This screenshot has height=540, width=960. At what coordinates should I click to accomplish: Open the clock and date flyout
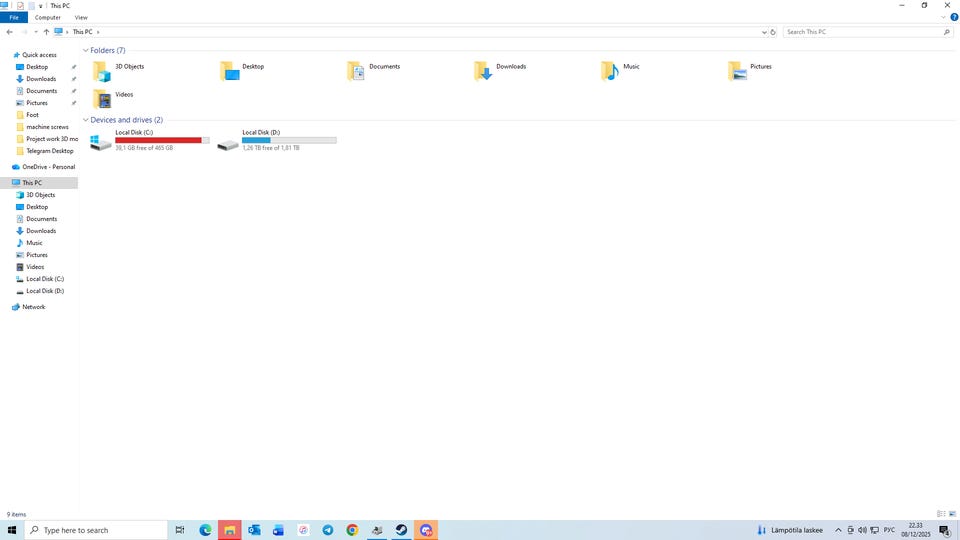pos(915,530)
